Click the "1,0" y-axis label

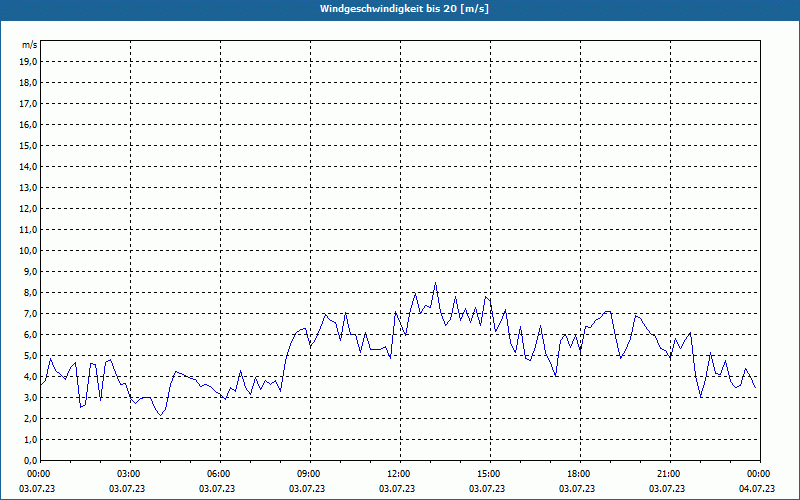[x=31, y=440]
